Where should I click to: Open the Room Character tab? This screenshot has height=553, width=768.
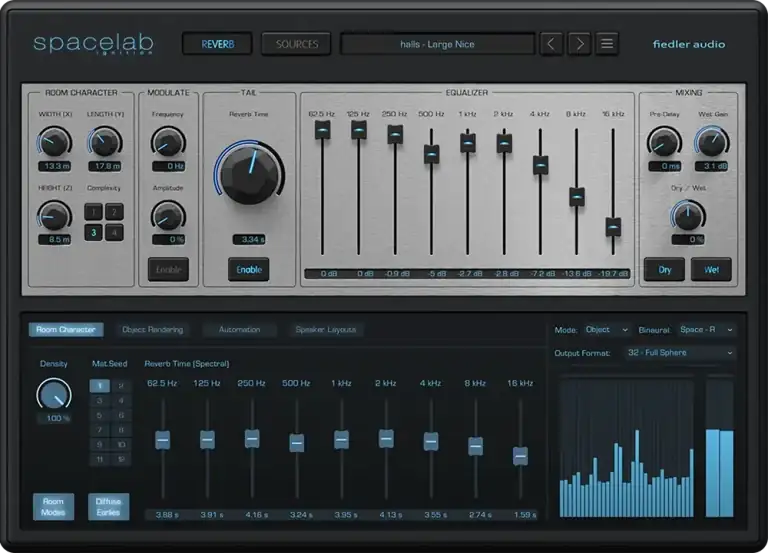pos(66,330)
